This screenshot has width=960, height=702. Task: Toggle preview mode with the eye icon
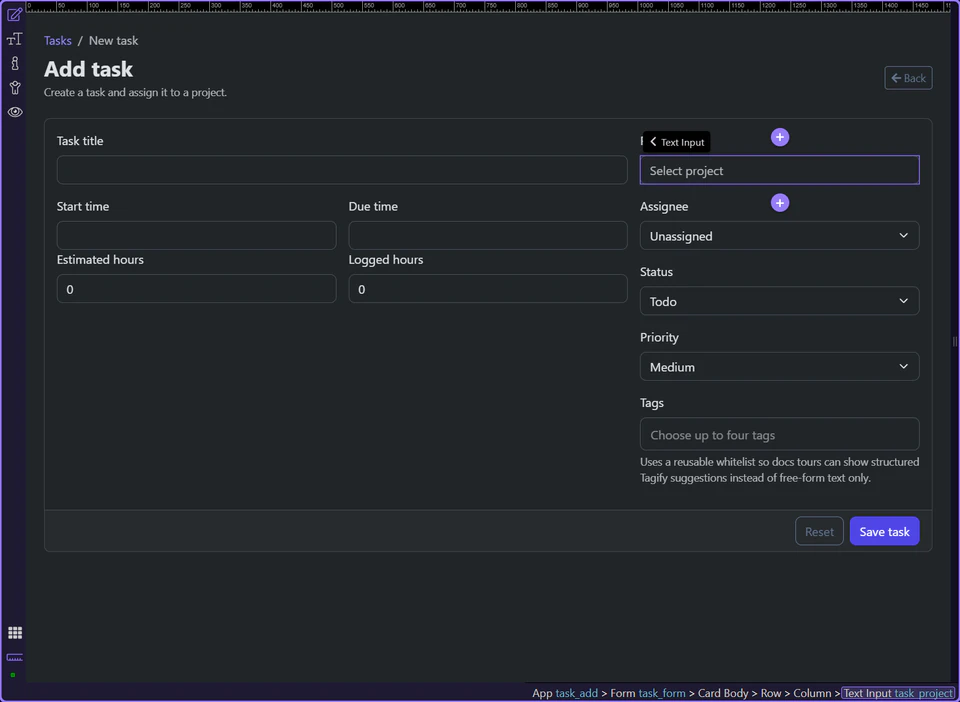(14, 112)
